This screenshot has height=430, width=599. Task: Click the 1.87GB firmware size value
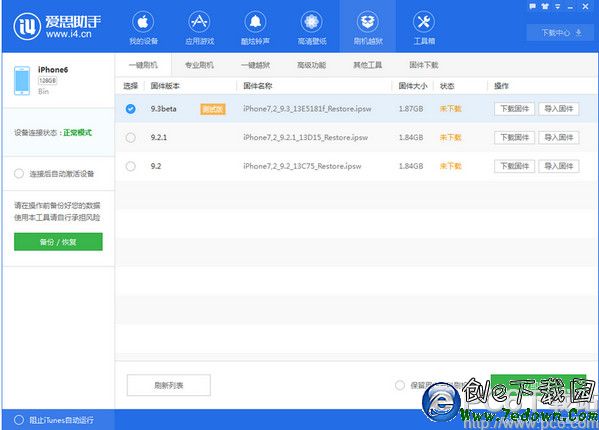411,109
